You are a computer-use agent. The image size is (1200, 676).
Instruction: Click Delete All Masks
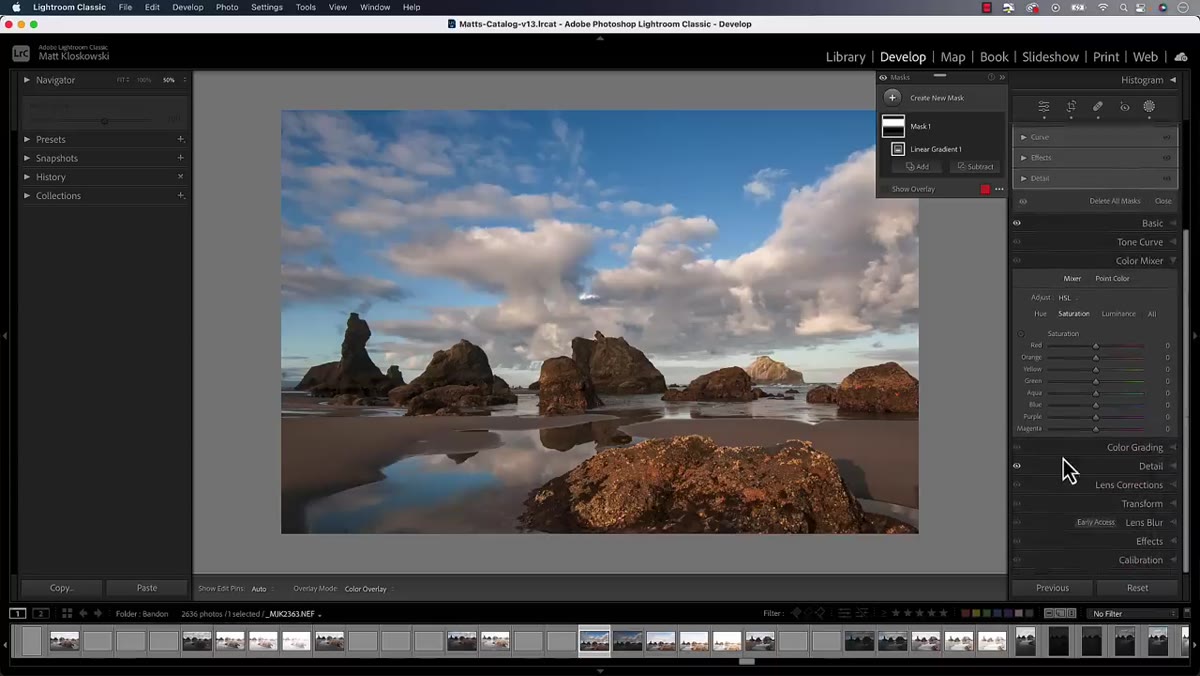(x=1114, y=201)
